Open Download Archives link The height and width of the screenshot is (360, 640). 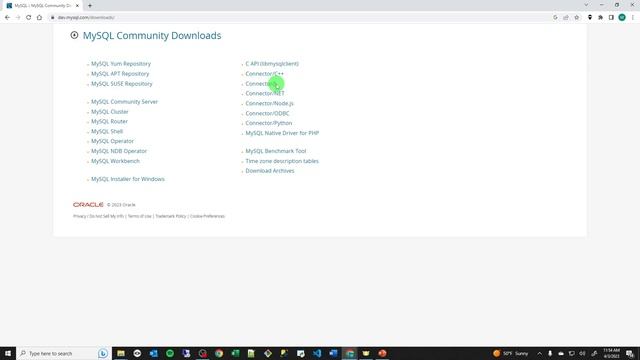click(270, 171)
